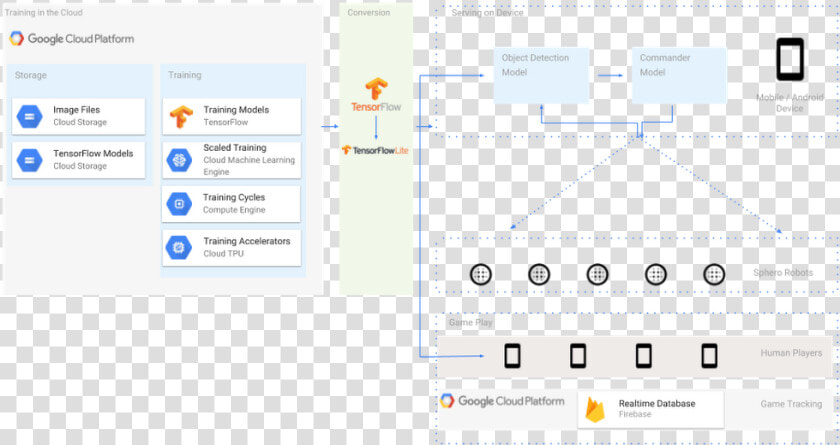
Task: Open the Realtime Database Firebase card
Action: pos(650,410)
